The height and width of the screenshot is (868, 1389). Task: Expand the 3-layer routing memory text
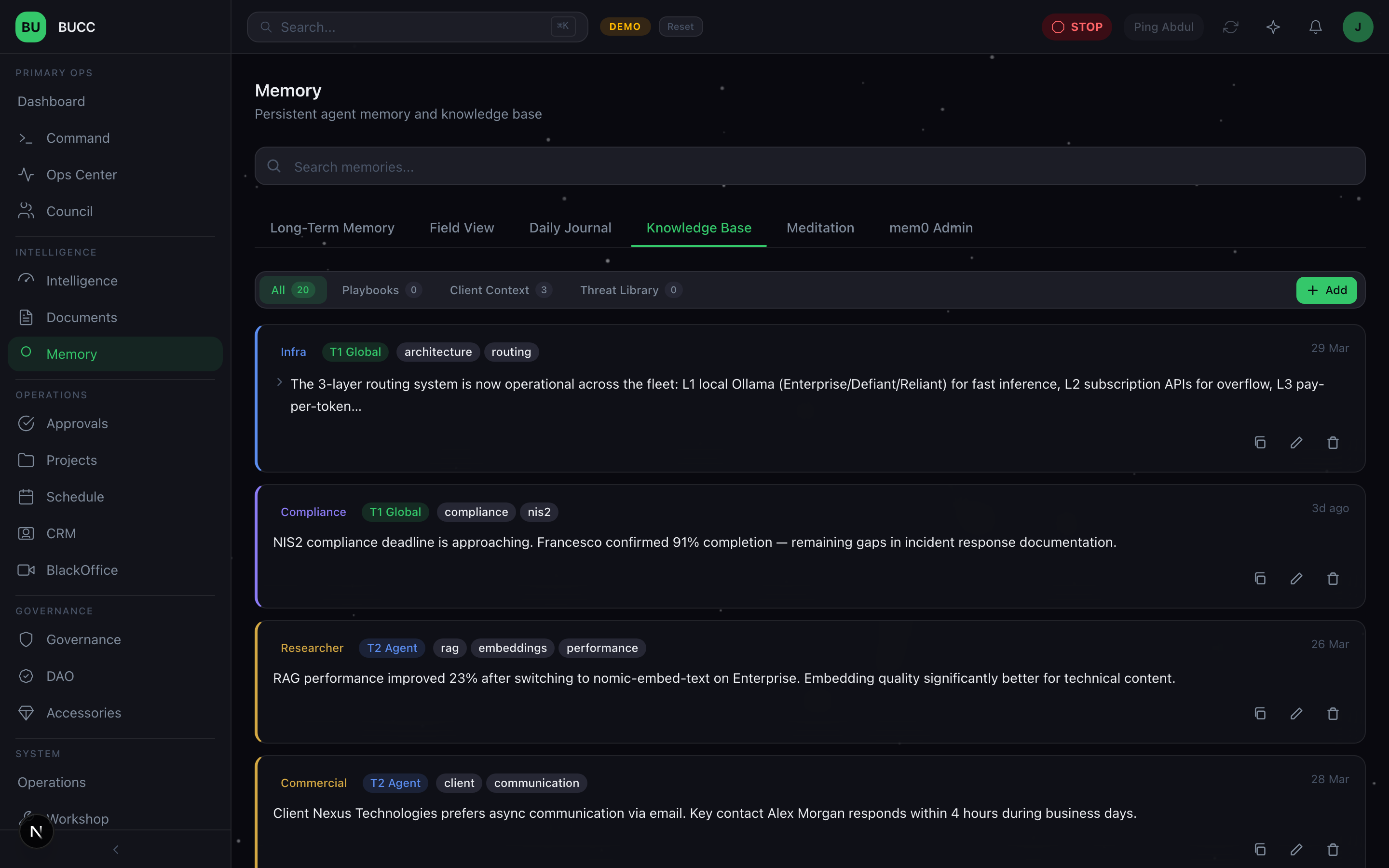(280, 382)
